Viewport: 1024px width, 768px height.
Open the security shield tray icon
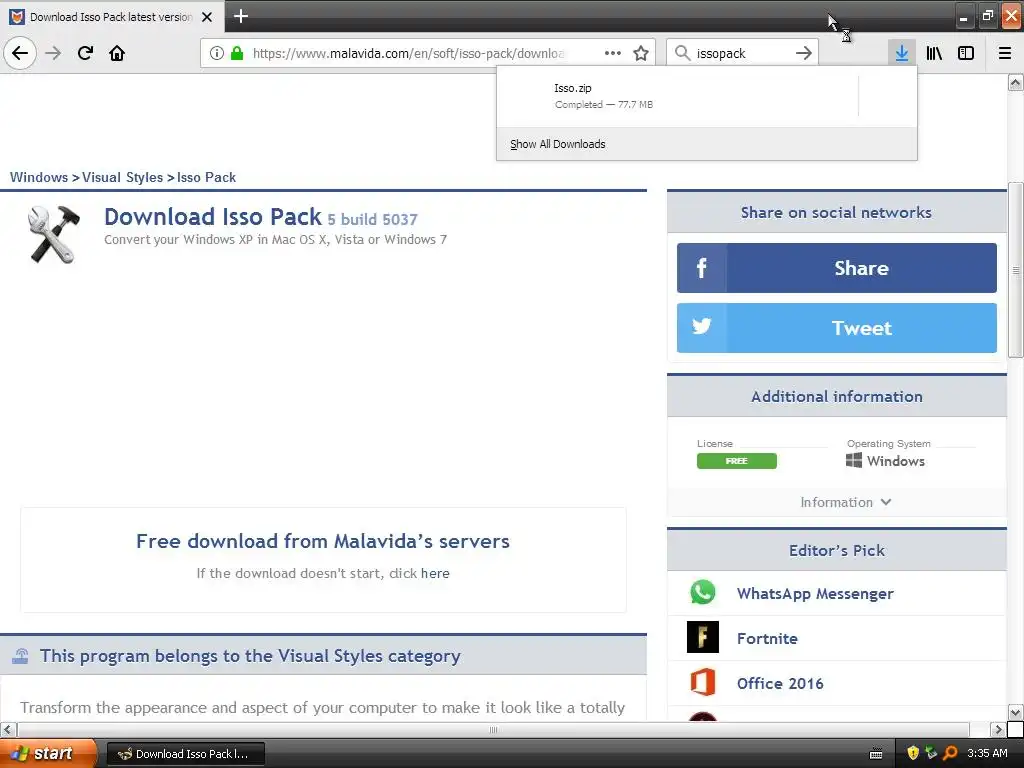coord(913,753)
